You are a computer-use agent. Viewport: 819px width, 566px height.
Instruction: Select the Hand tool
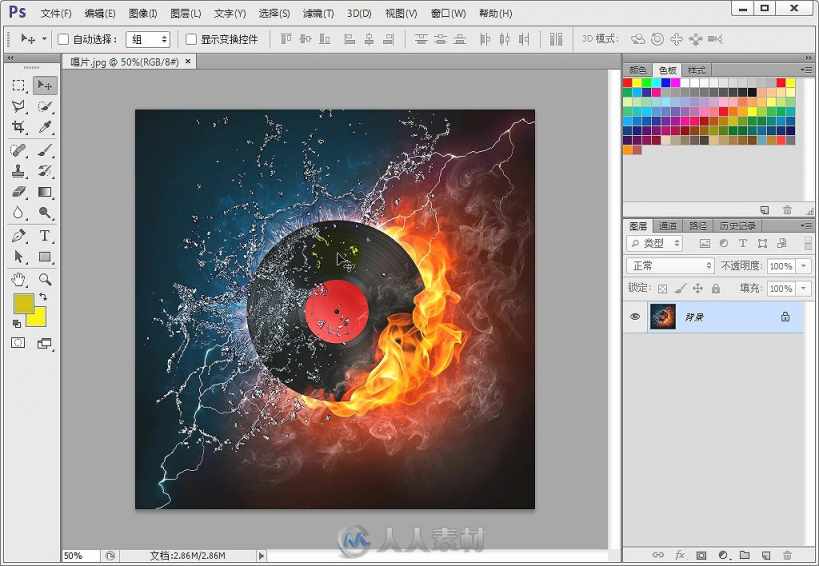click(19, 279)
